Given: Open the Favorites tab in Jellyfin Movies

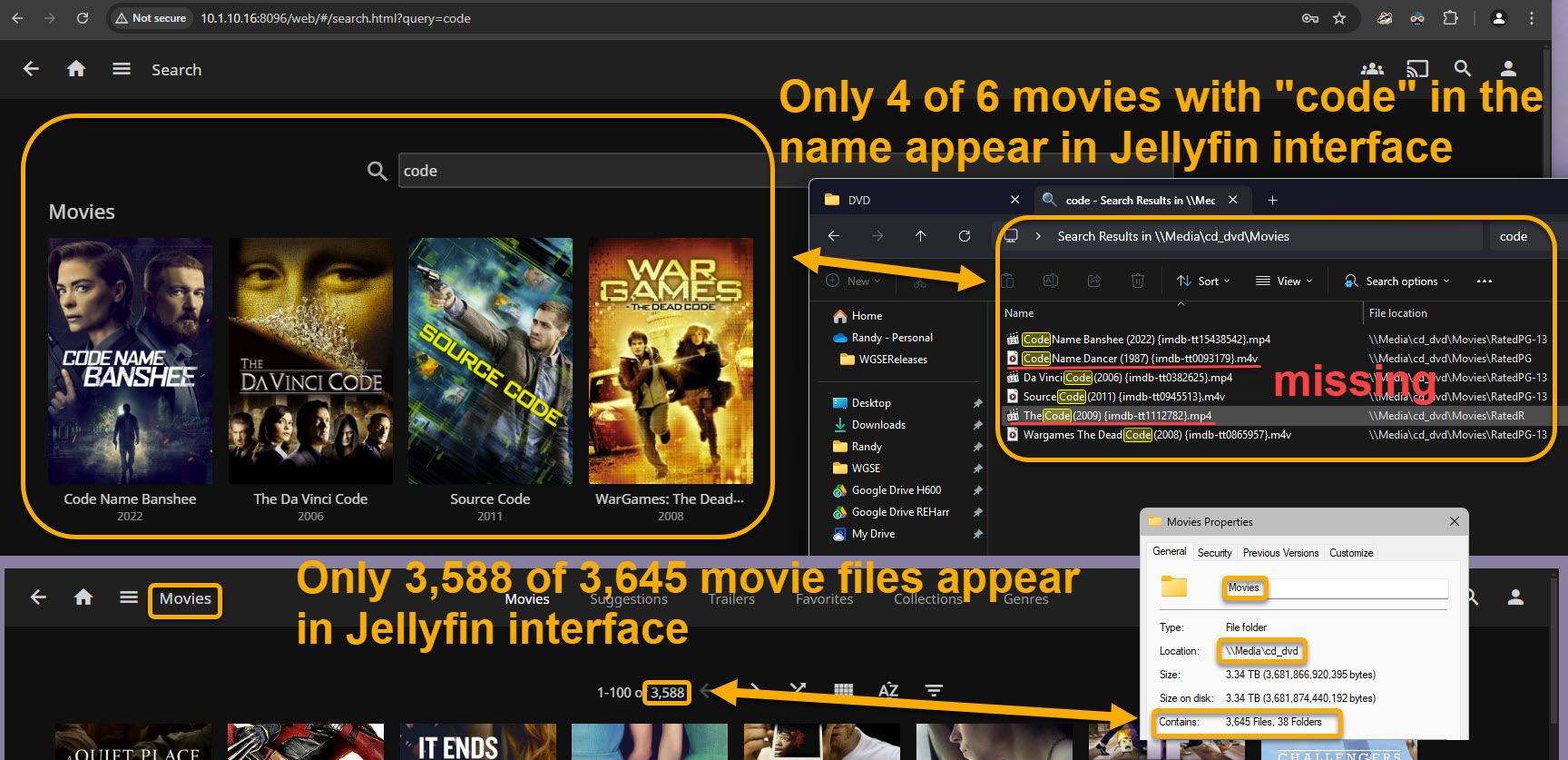Looking at the screenshot, I should coord(824,599).
